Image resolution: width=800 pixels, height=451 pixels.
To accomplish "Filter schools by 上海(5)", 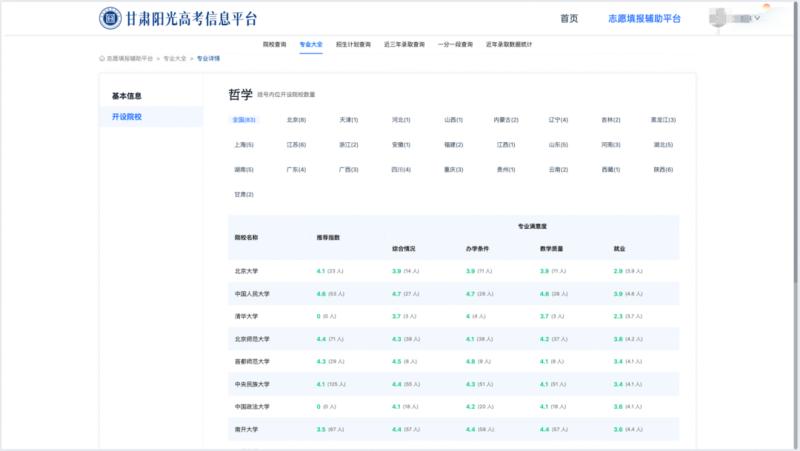I will coord(243,145).
